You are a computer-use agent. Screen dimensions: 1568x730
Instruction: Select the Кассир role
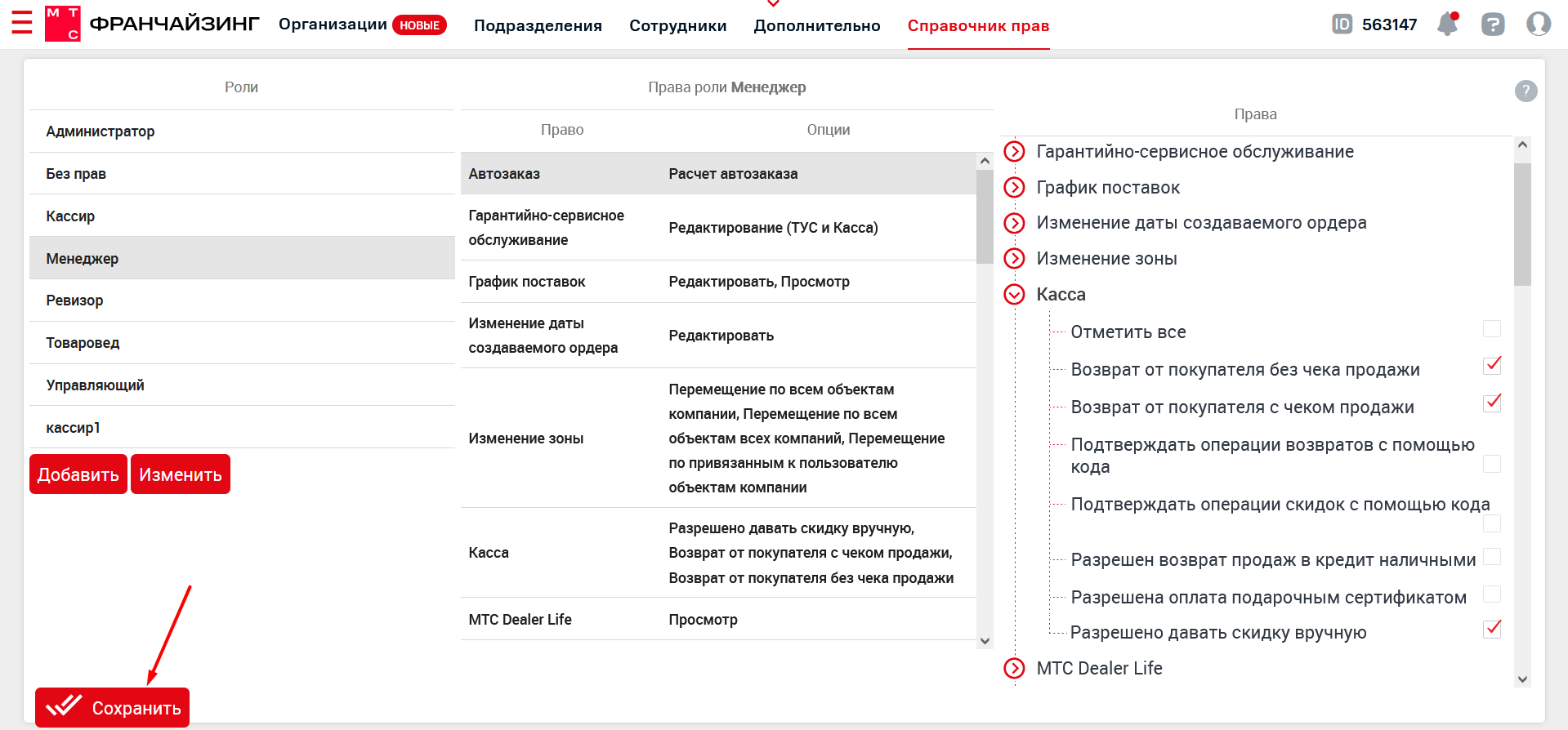point(242,216)
